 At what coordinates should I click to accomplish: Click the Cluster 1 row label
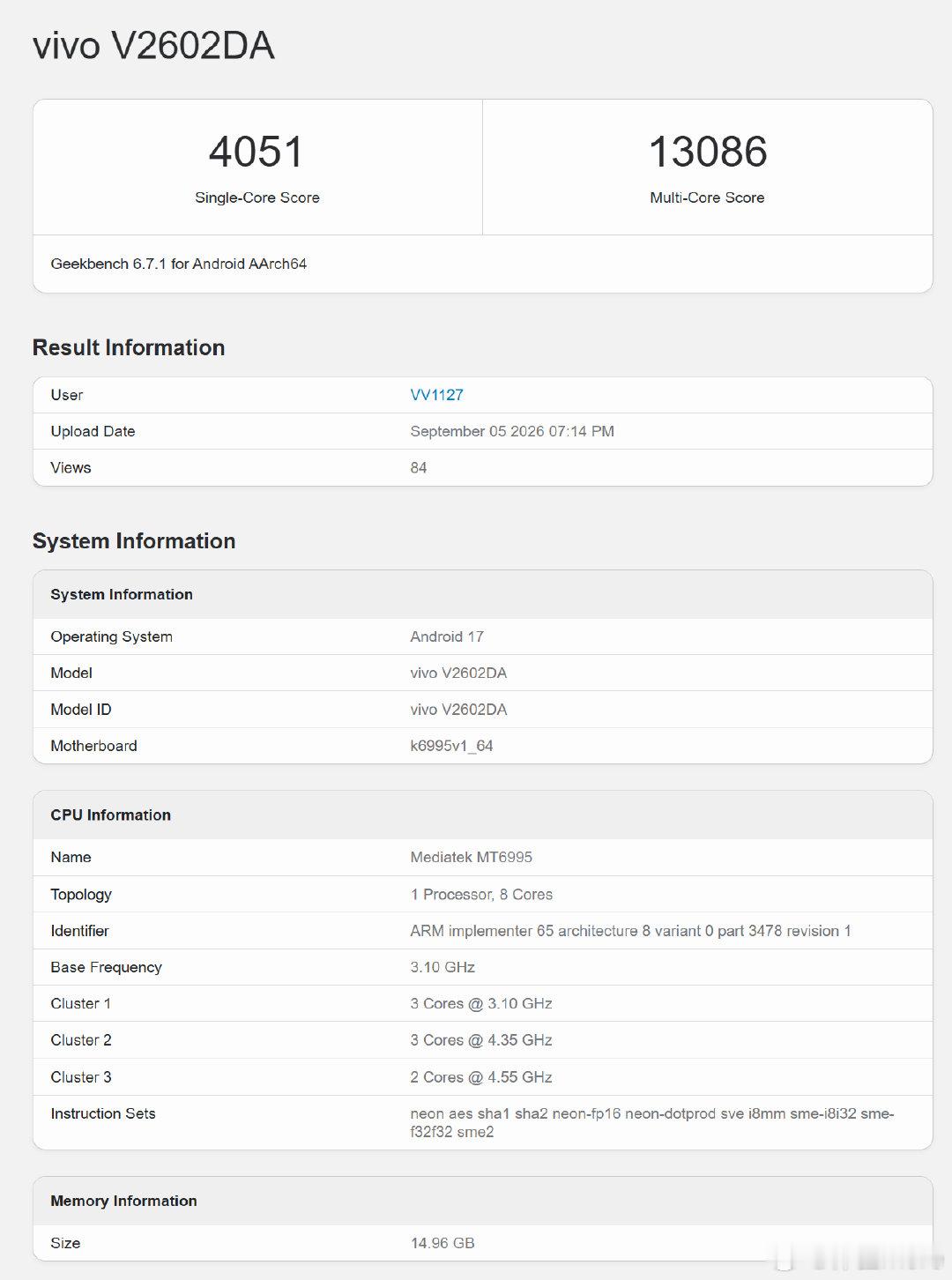pos(81,1003)
